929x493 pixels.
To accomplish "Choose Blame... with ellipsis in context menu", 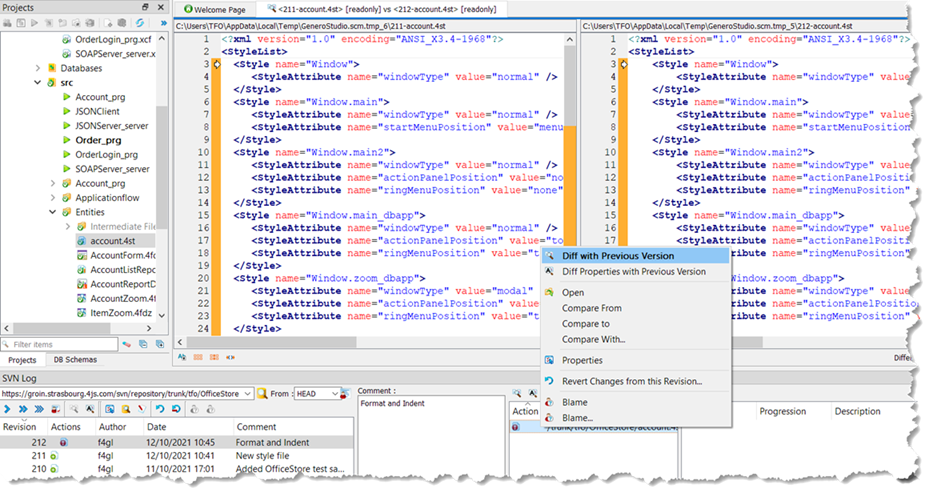I will [636, 418].
